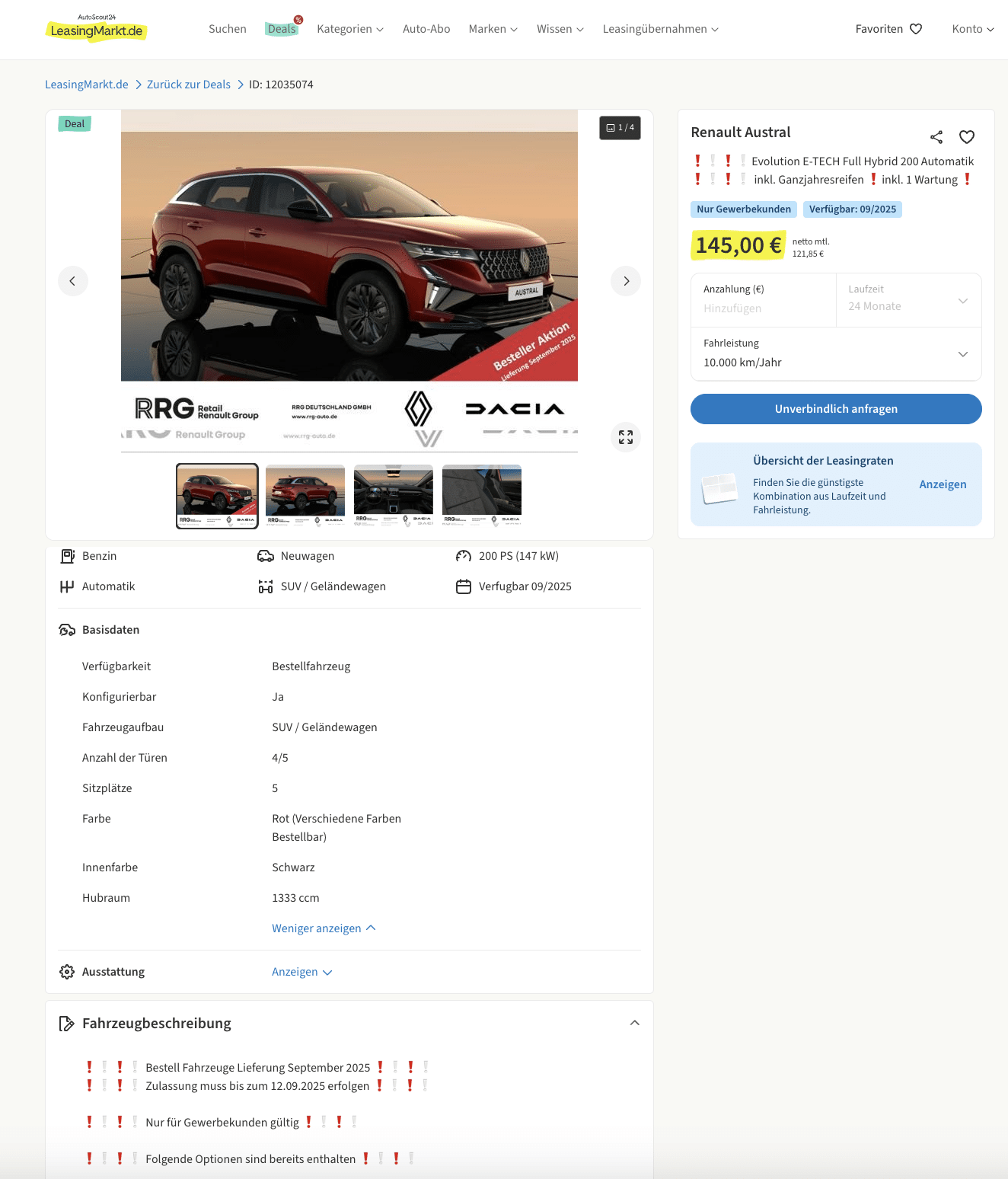Click the share icon next to Renault Austral
This screenshot has height=1179, width=1008.
click(x=936, y=137)
